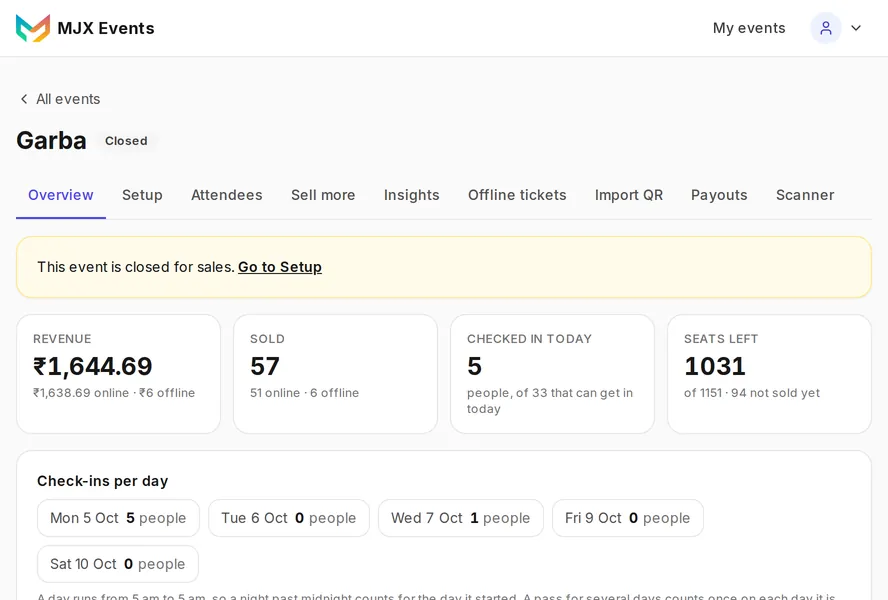The width and height of the screenshot is (888, 600).
Task: Select the Fri 9 Oct check-in chip
Action: pos(628,518)
